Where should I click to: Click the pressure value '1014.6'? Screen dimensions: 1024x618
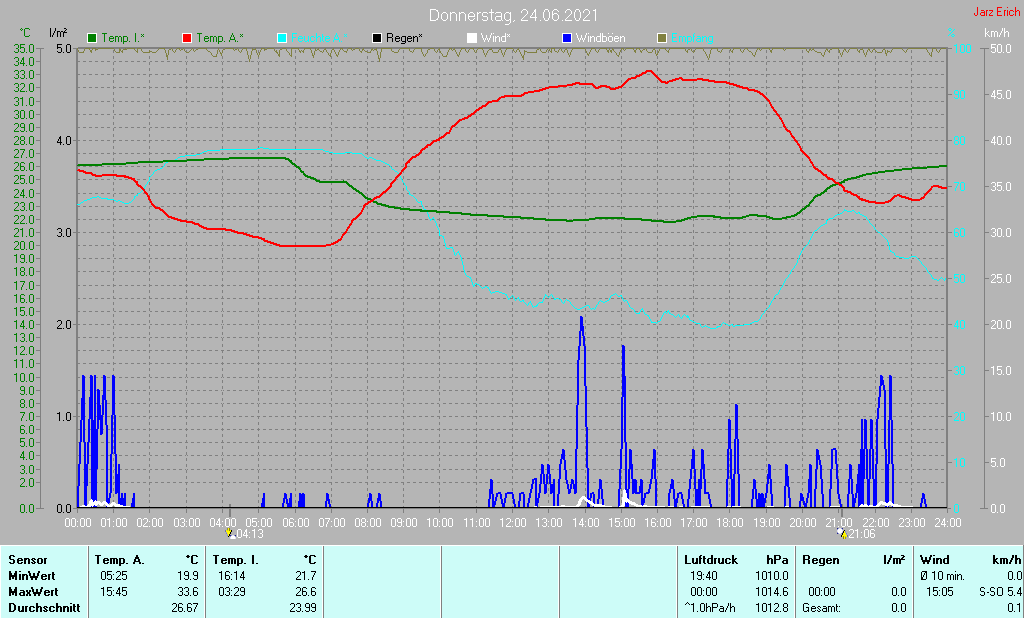(x=772, y=592)
